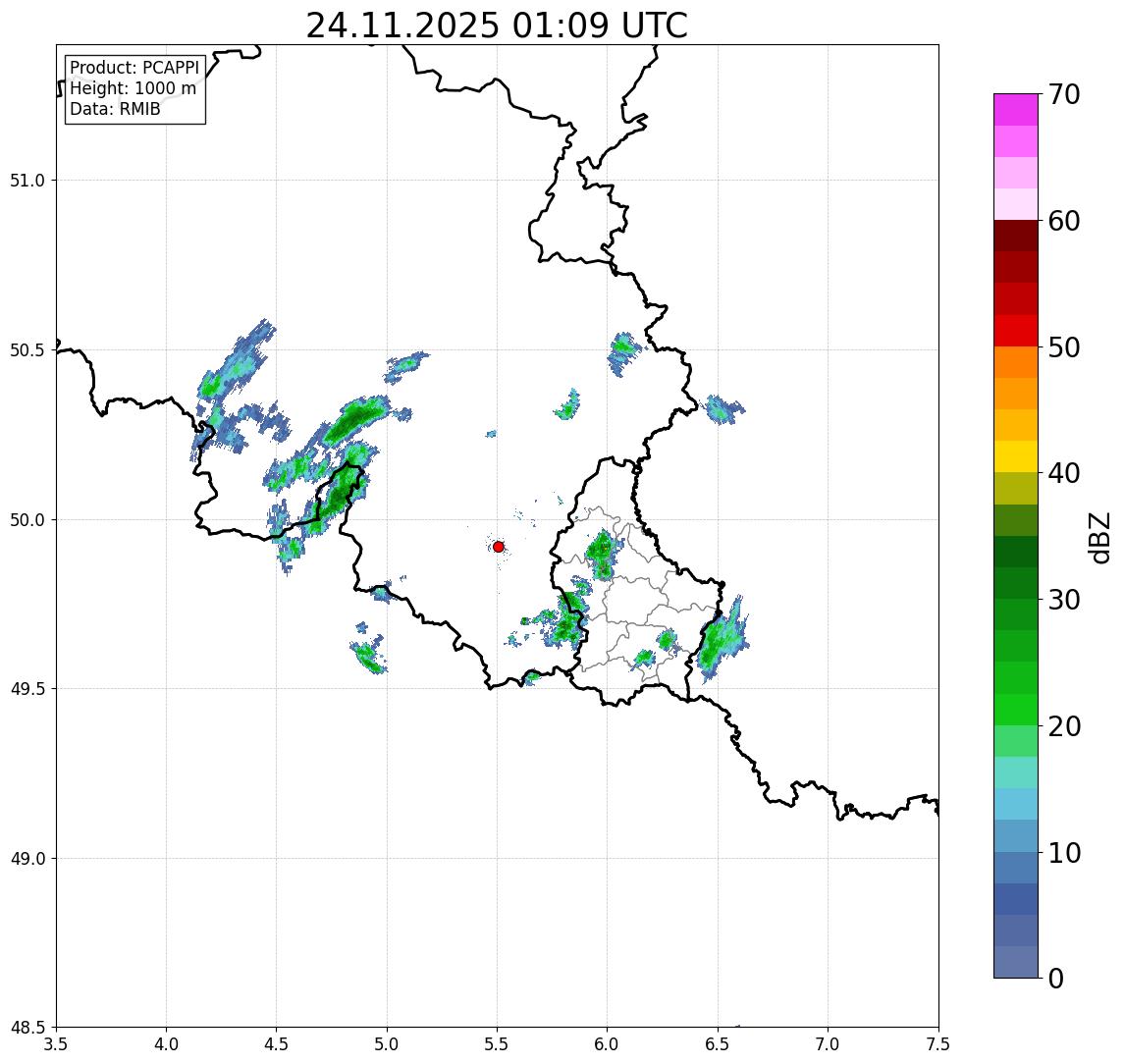The height and width of the screenshot is (1064, 1124).
Task: Pick the yellow colorbar swatch above 40
Action: (x=1016, y=456)
